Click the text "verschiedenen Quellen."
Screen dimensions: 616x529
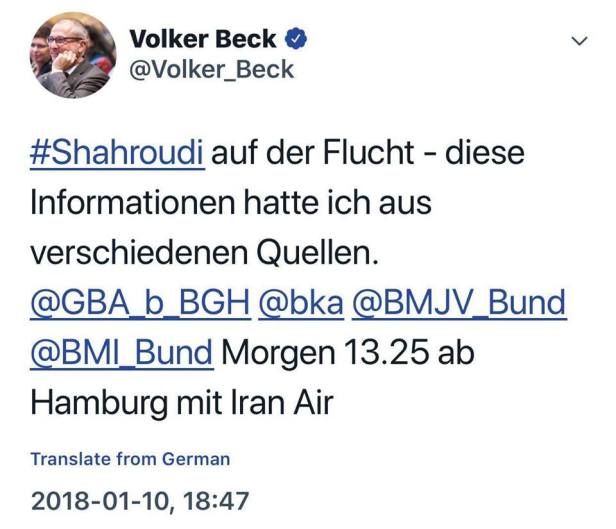coord(206,253)
